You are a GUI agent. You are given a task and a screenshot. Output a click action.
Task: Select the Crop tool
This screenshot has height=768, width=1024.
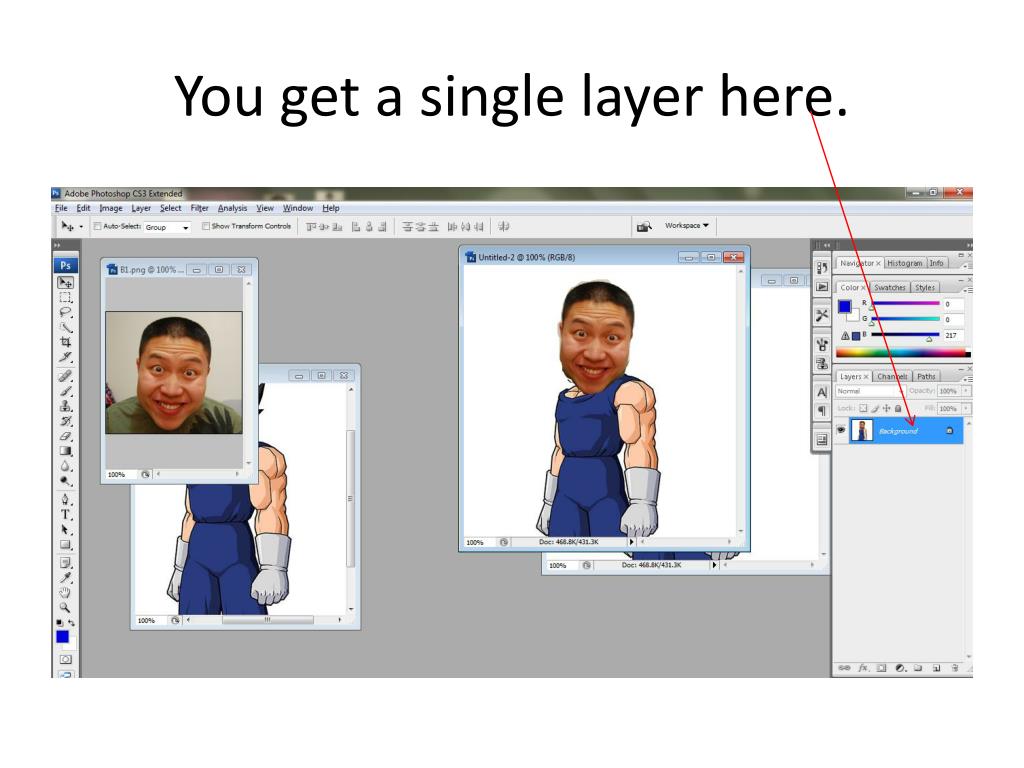coord(65,342)
